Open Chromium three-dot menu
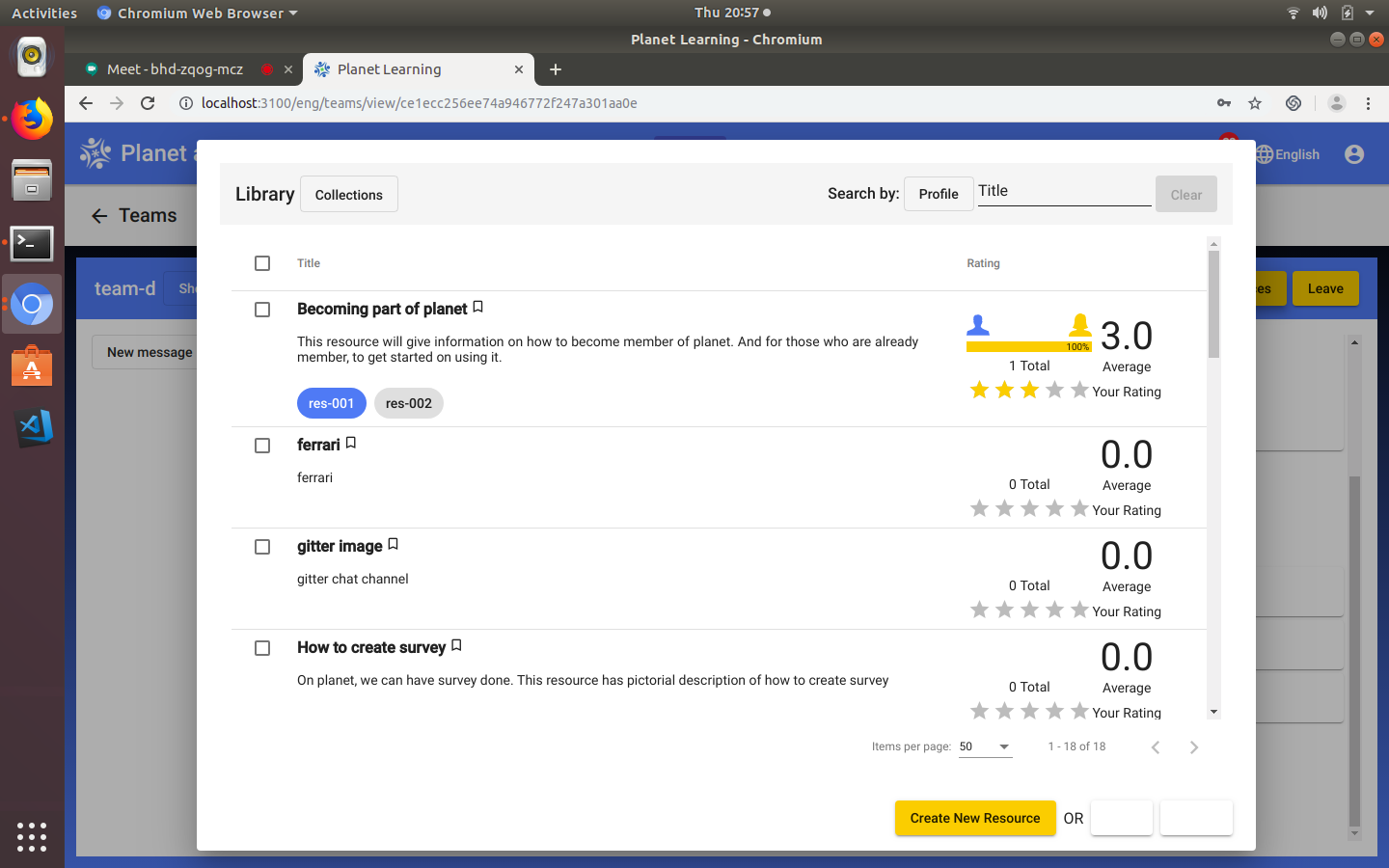 tap(1368, 103)
